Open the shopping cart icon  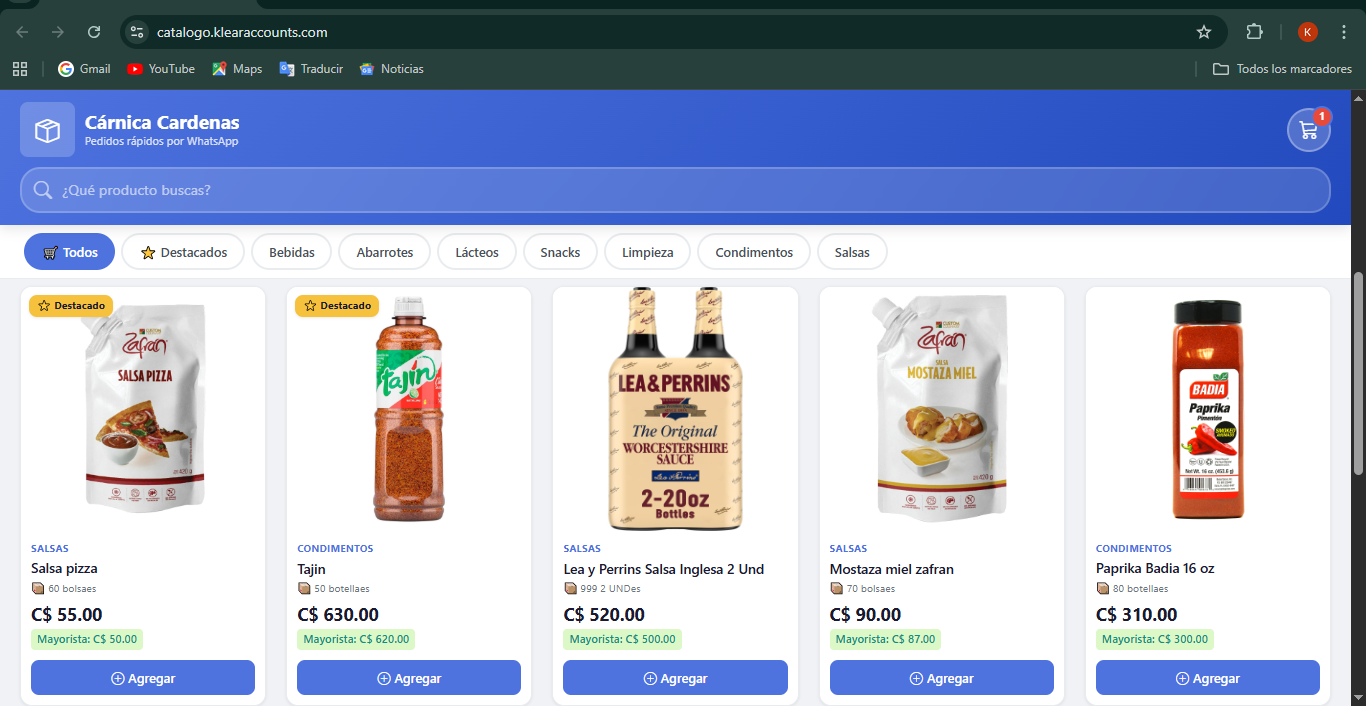tap(1308, 130)
